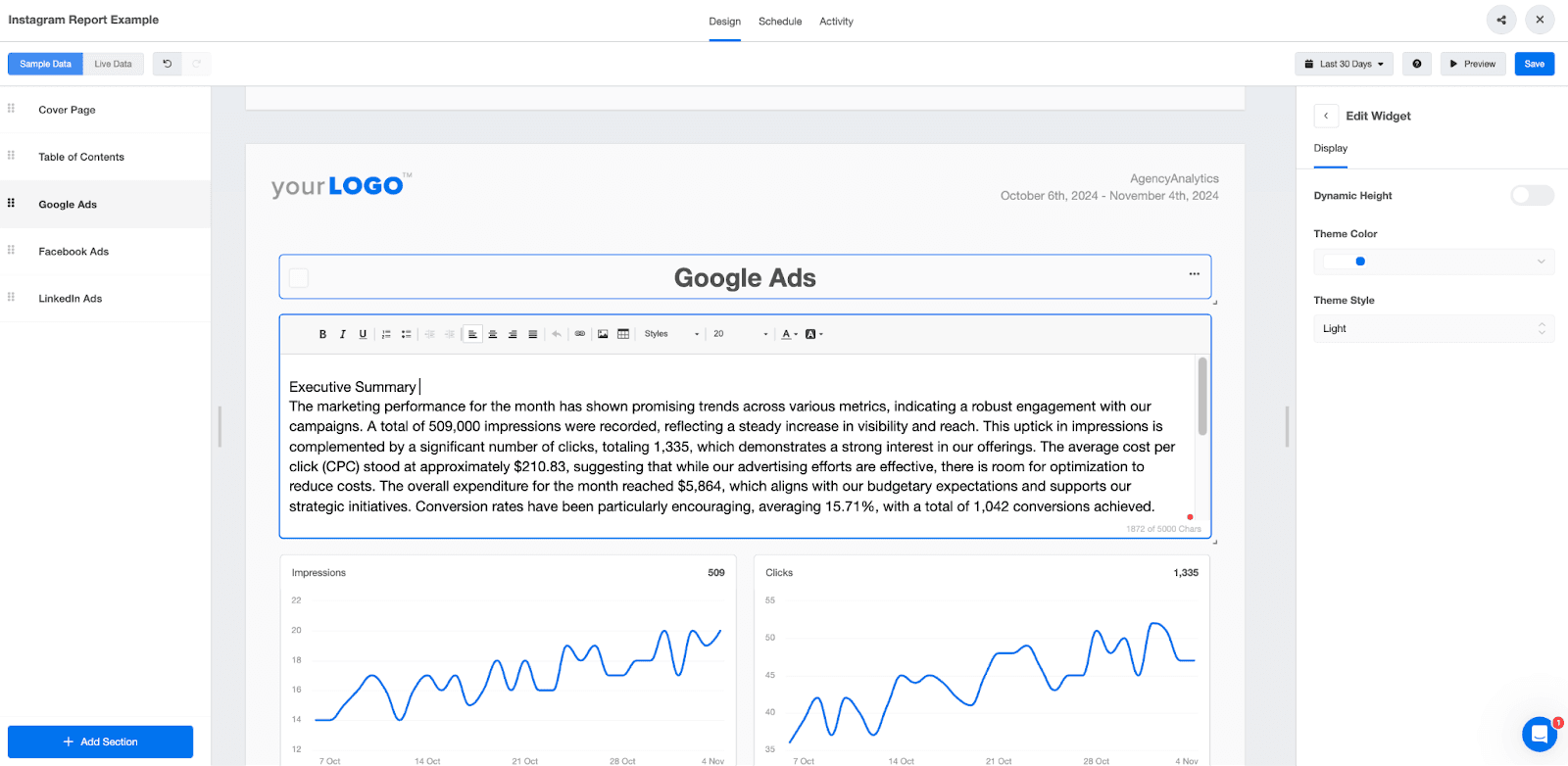
Task: Center align the paragraph text
Action: click(x=493, y=333)
